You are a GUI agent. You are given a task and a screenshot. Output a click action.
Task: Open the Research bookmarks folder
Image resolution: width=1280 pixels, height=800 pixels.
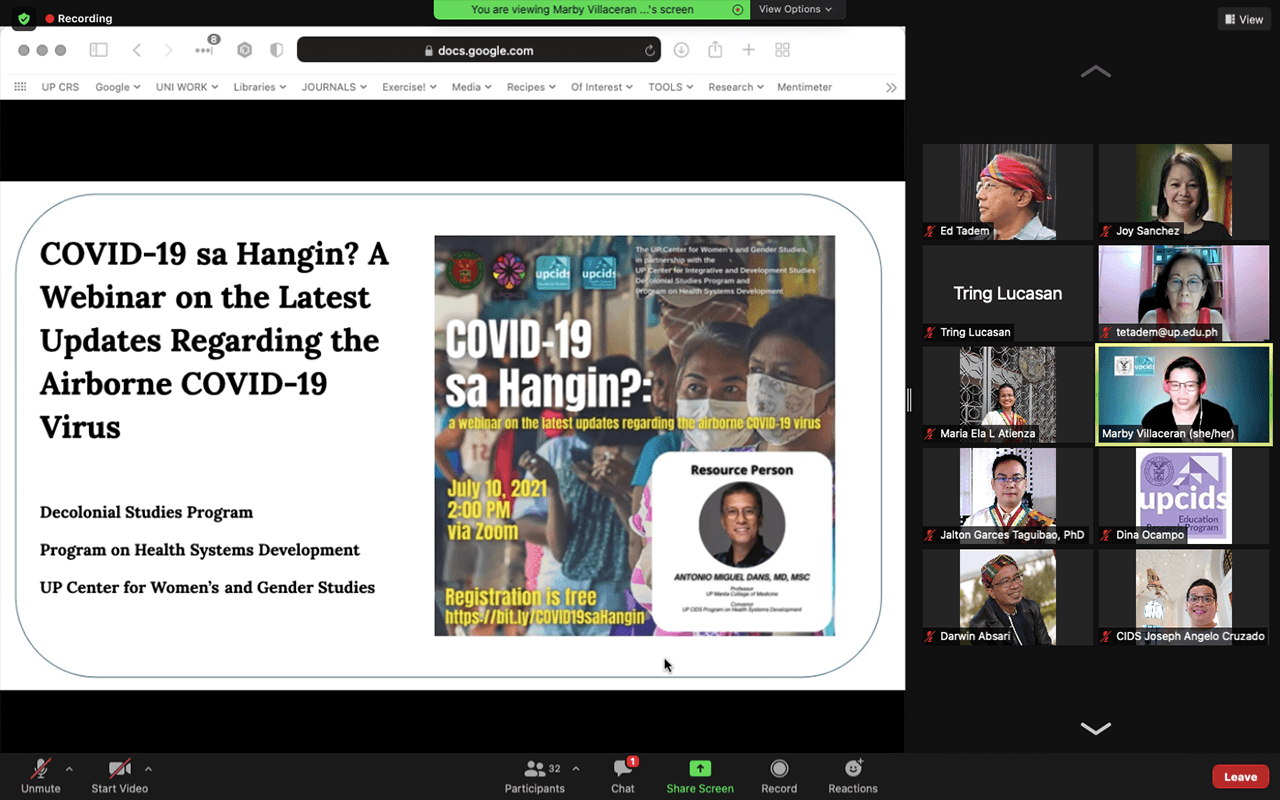pos(736,87)
